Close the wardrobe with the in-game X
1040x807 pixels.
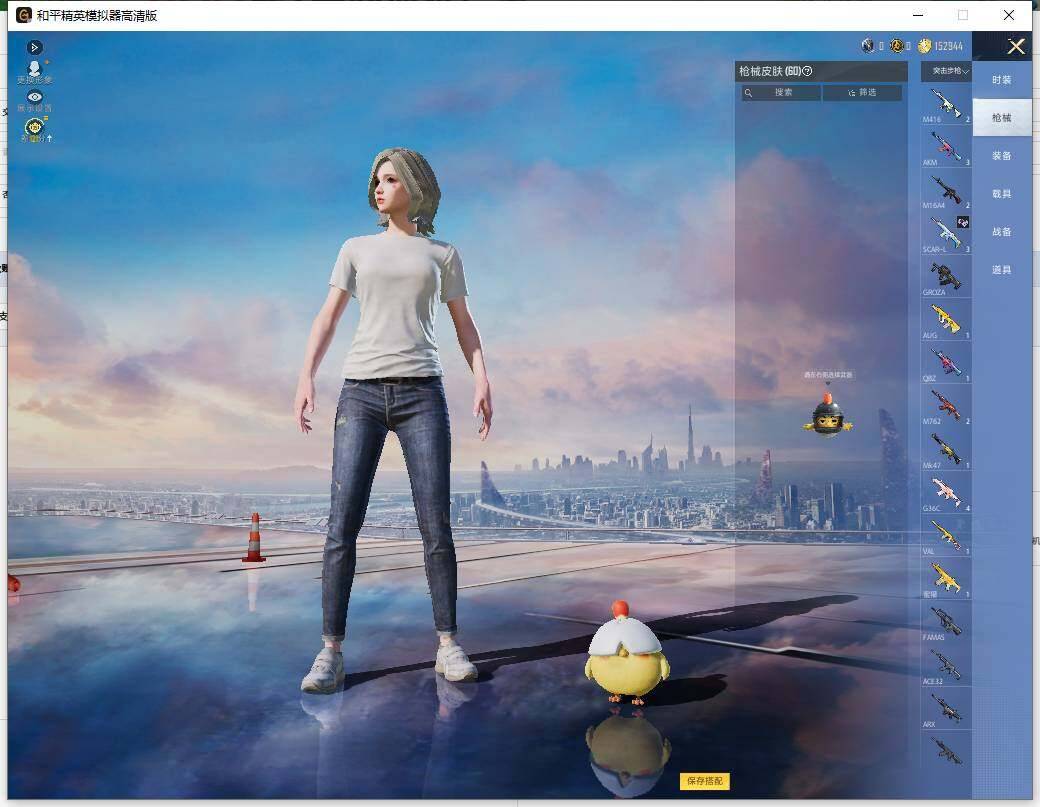coord(1016,46)
